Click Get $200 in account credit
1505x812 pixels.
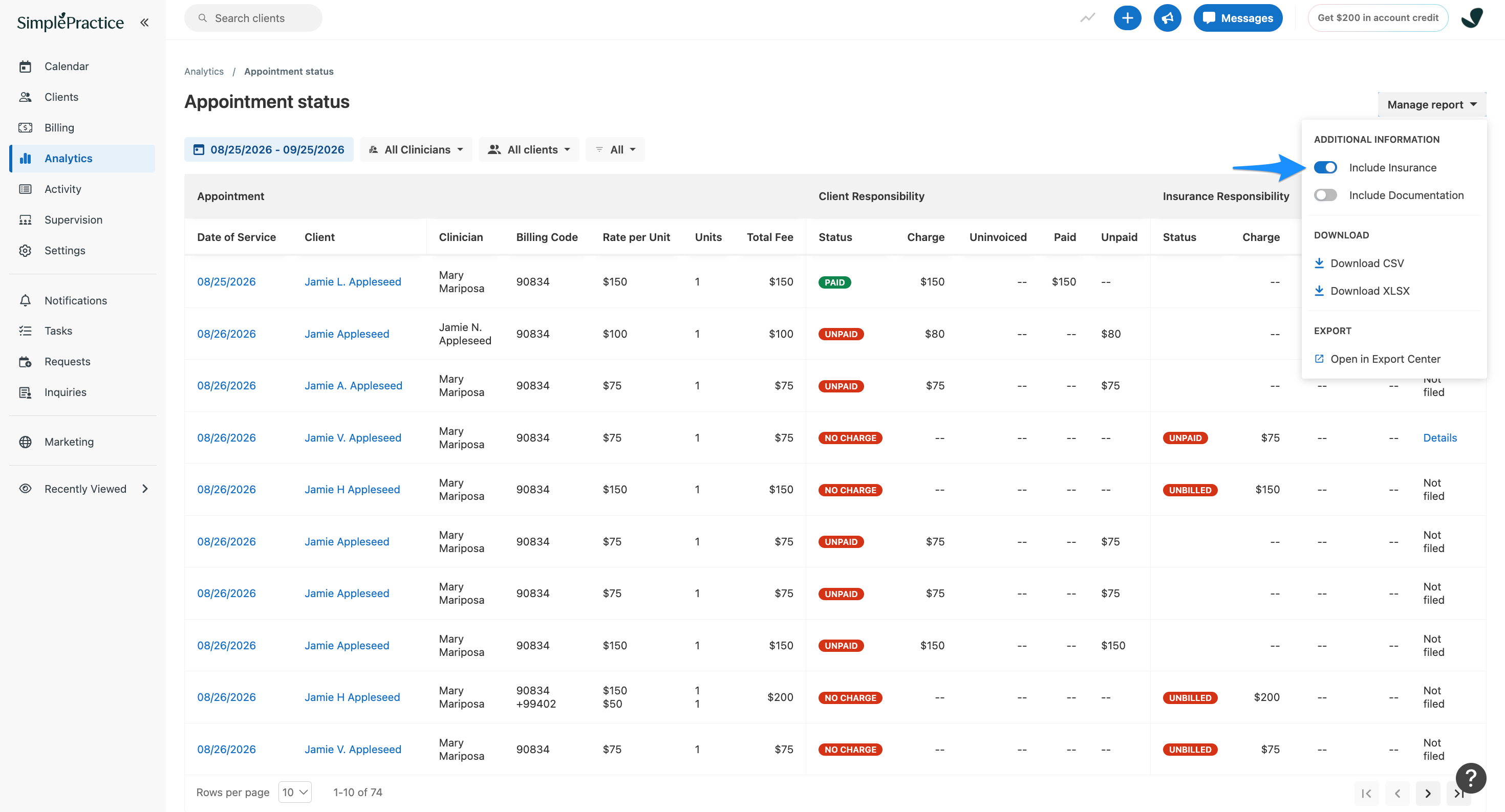(x=1378, y=17)
